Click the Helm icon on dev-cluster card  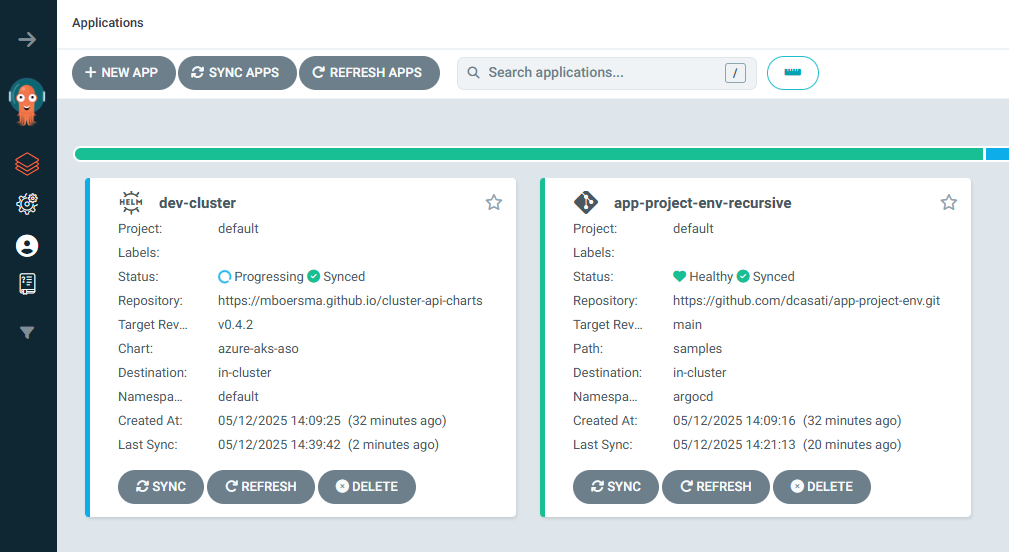(131, 203)
